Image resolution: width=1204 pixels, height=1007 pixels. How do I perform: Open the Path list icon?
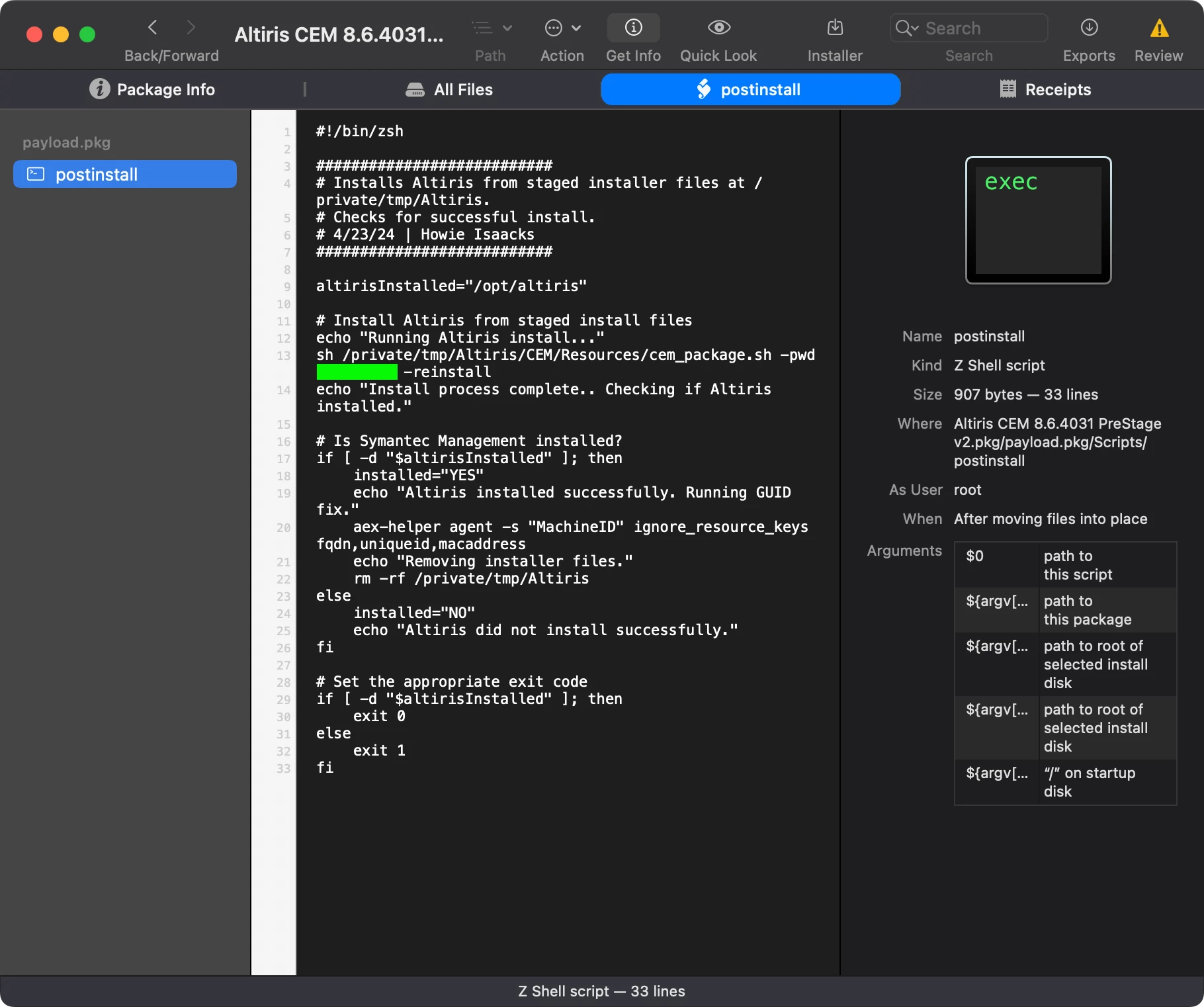[x=482, y=28]
